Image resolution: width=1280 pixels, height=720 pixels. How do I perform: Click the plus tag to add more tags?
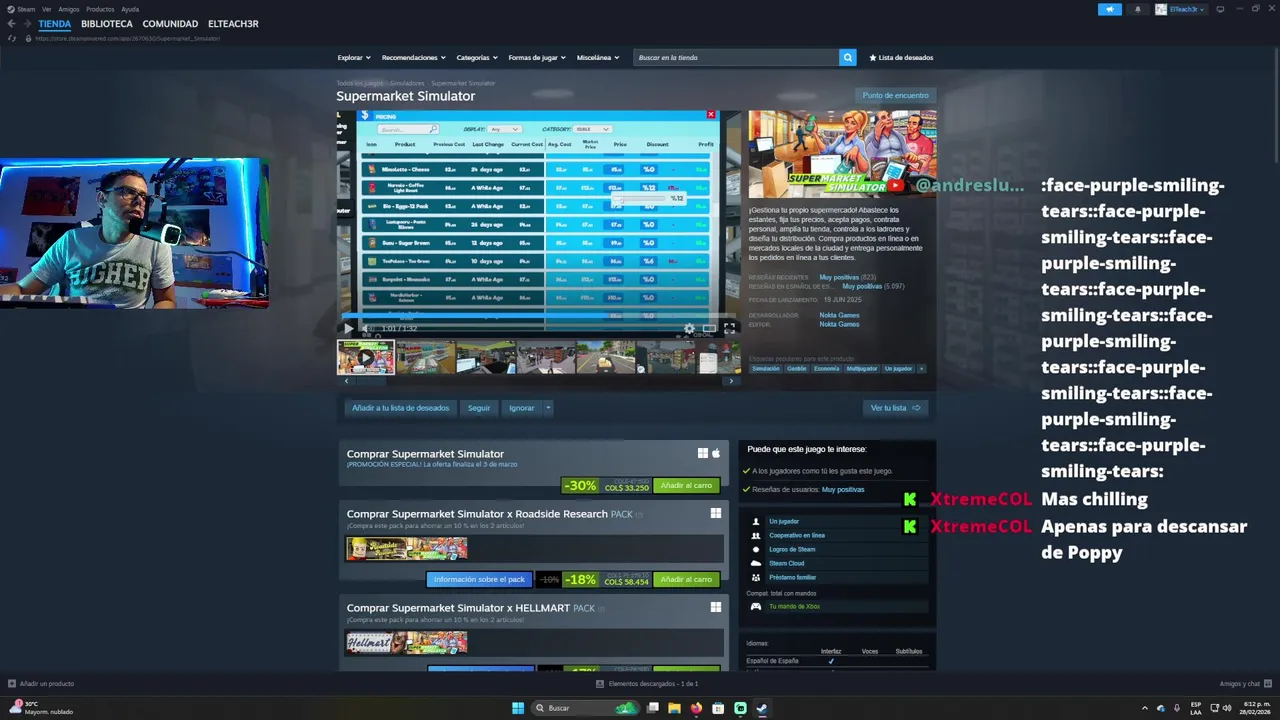tap(921, 368)
